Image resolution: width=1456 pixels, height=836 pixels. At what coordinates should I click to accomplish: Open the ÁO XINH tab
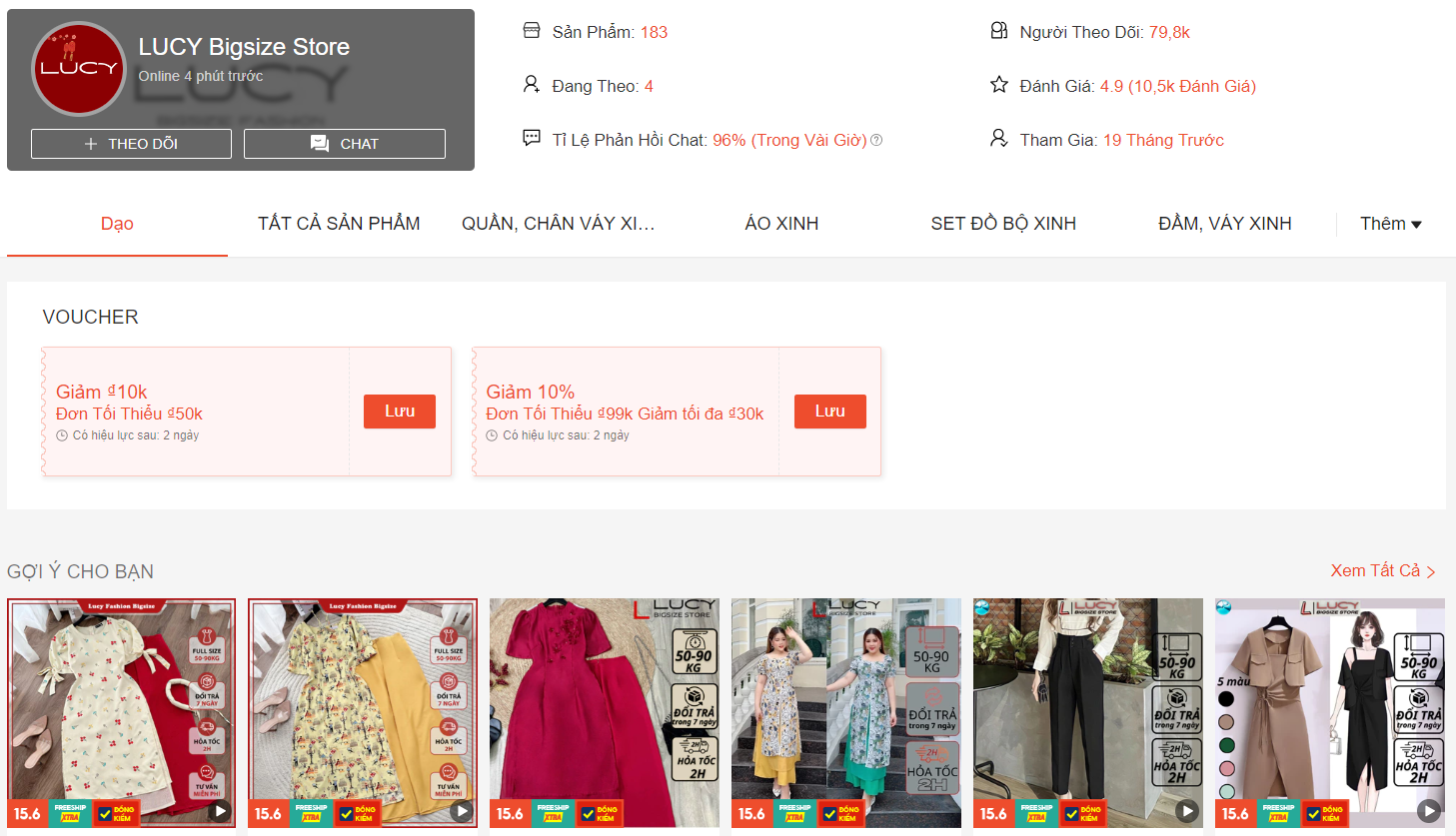pyautogui.click(x=781, y=224)
